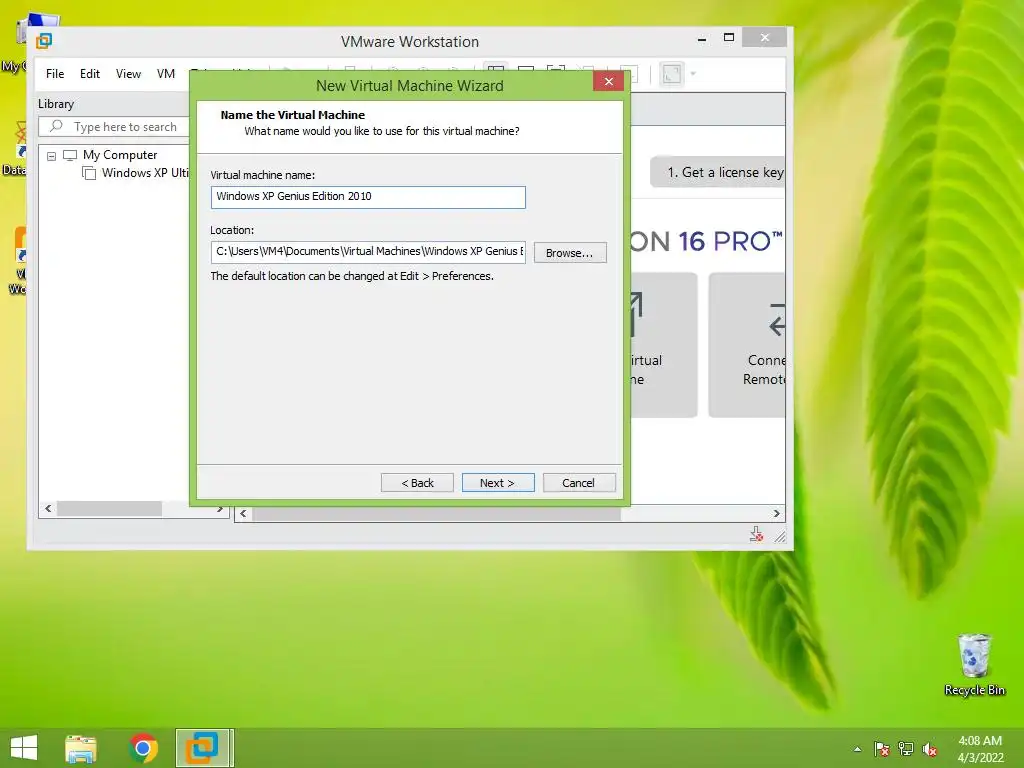Image resolution: width=1024 pixels, height=768 pixels.
Task: Click the main pane scrollbar right arrow
Action: (x=776, y=514)
